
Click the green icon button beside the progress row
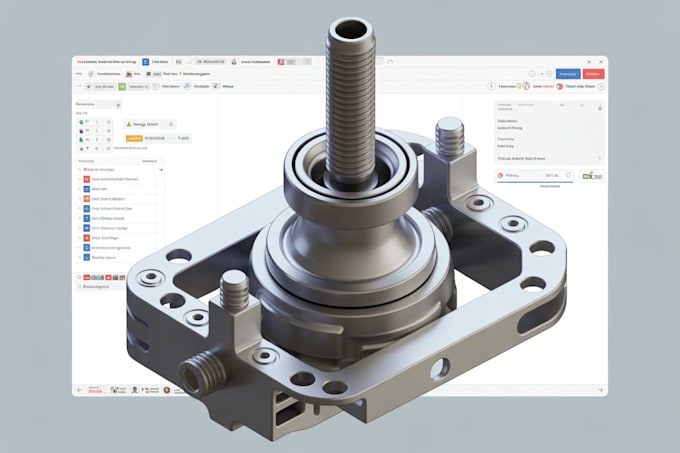pos(592,176)
